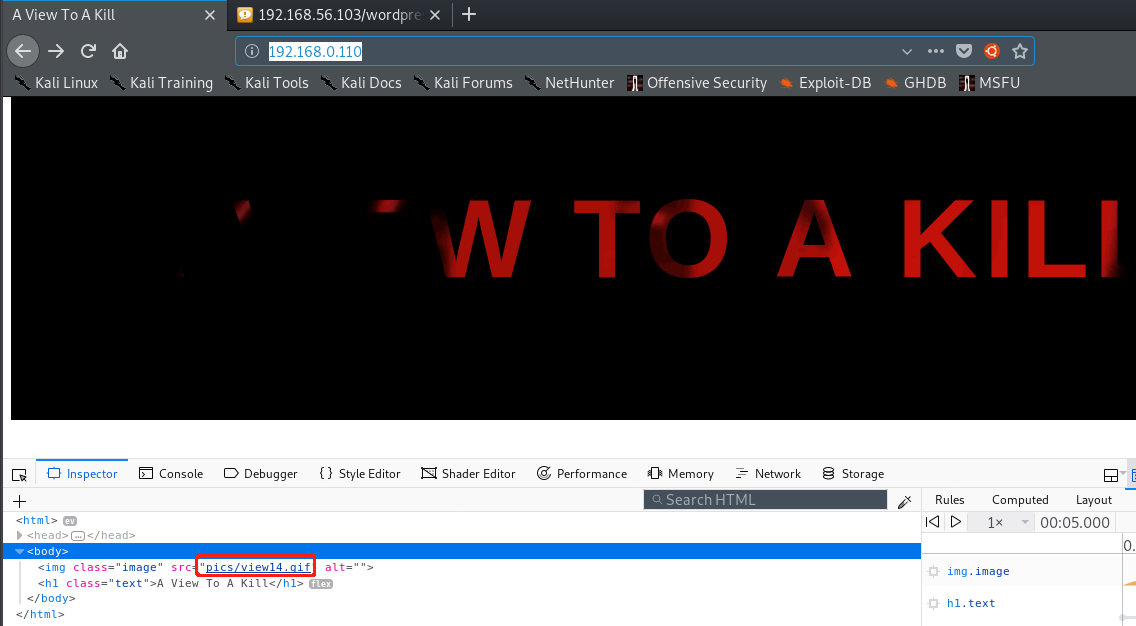This screenshot has width=1136, height=626.
Task: Resume the animations with play button
Action: (x=956, y=522)
